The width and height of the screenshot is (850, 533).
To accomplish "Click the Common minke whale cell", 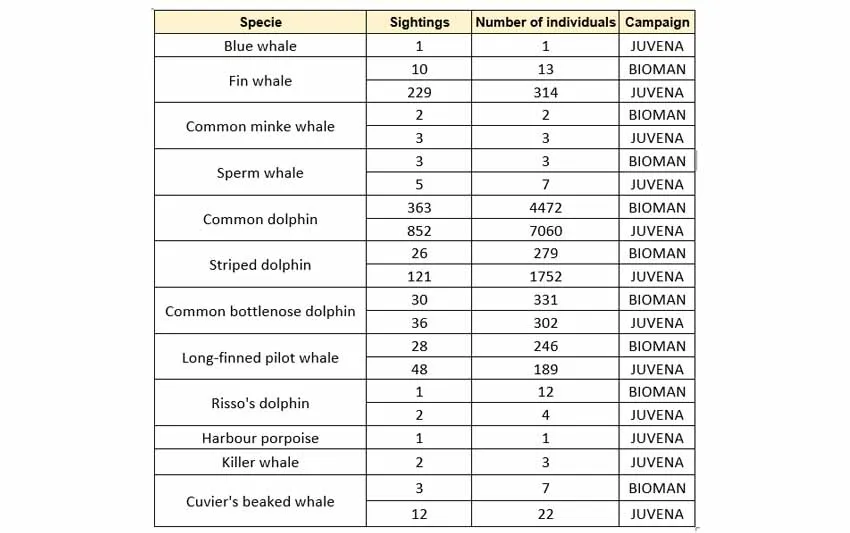I will (x=260, y=127).
